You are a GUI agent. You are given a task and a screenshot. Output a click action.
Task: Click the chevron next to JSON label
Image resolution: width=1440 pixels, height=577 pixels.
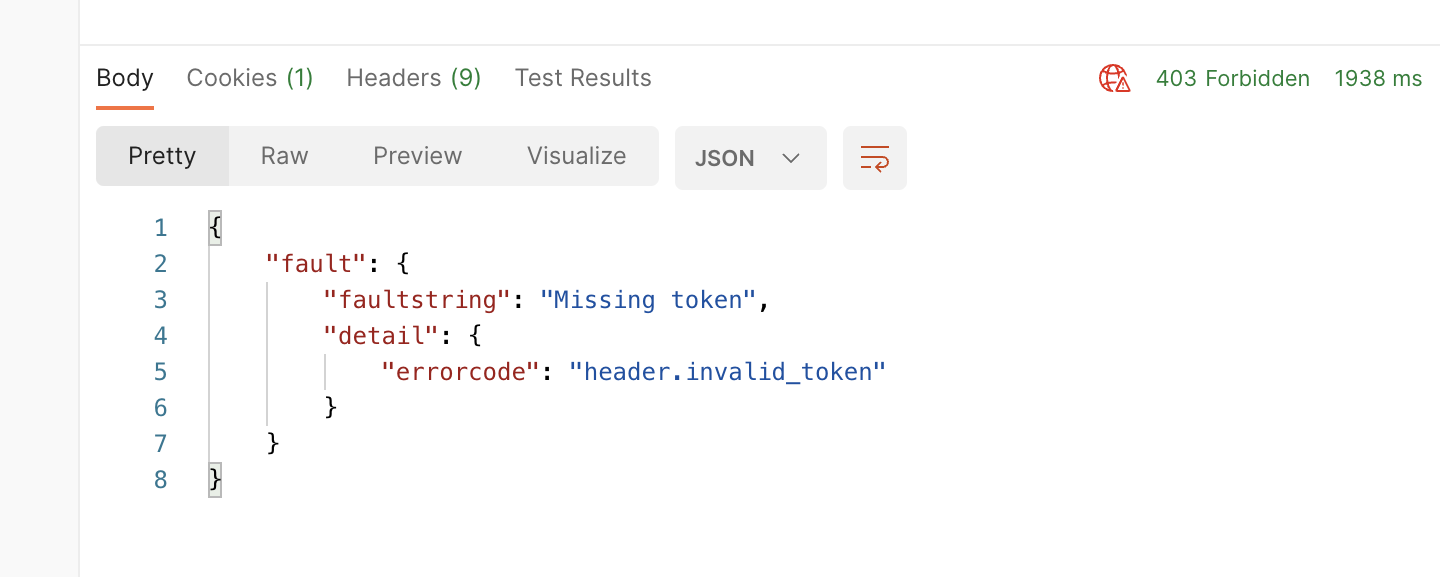pos(791,157)
